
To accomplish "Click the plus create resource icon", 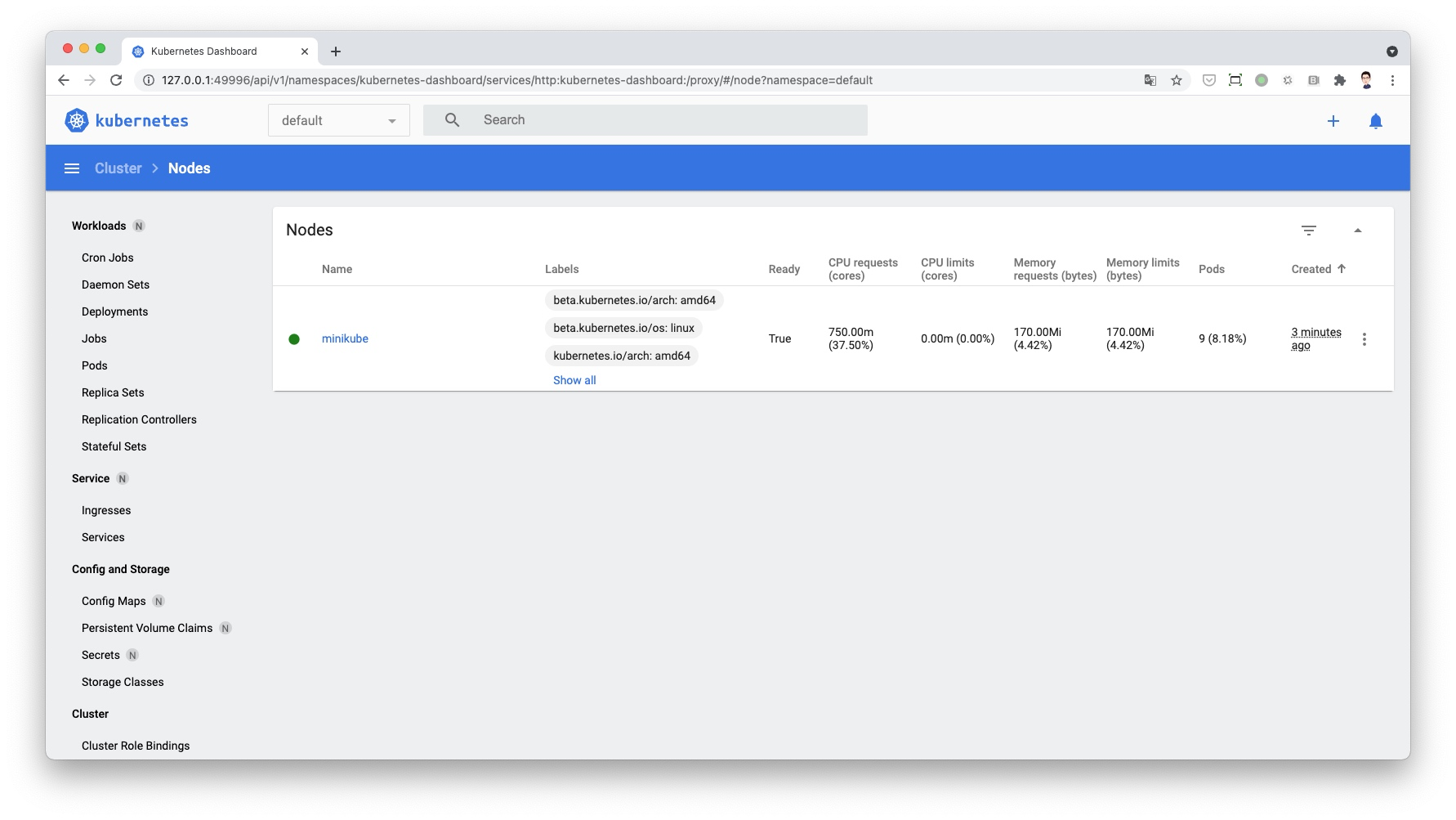I will [1333, 121].
